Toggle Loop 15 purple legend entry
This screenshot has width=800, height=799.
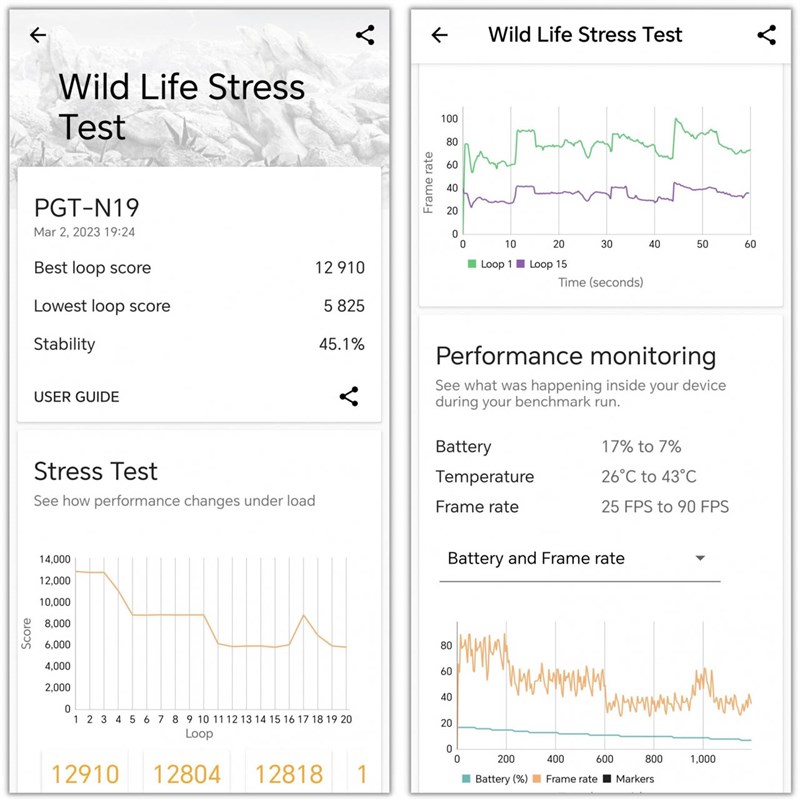[548, 264]
